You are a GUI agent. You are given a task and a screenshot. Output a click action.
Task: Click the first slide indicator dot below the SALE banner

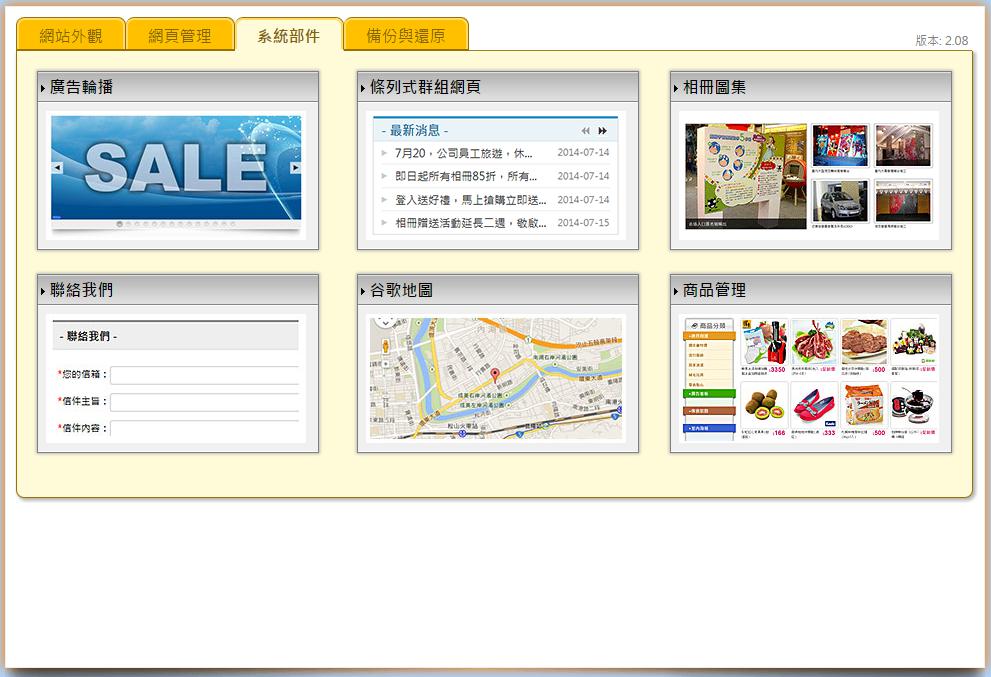tap(120, 224)
